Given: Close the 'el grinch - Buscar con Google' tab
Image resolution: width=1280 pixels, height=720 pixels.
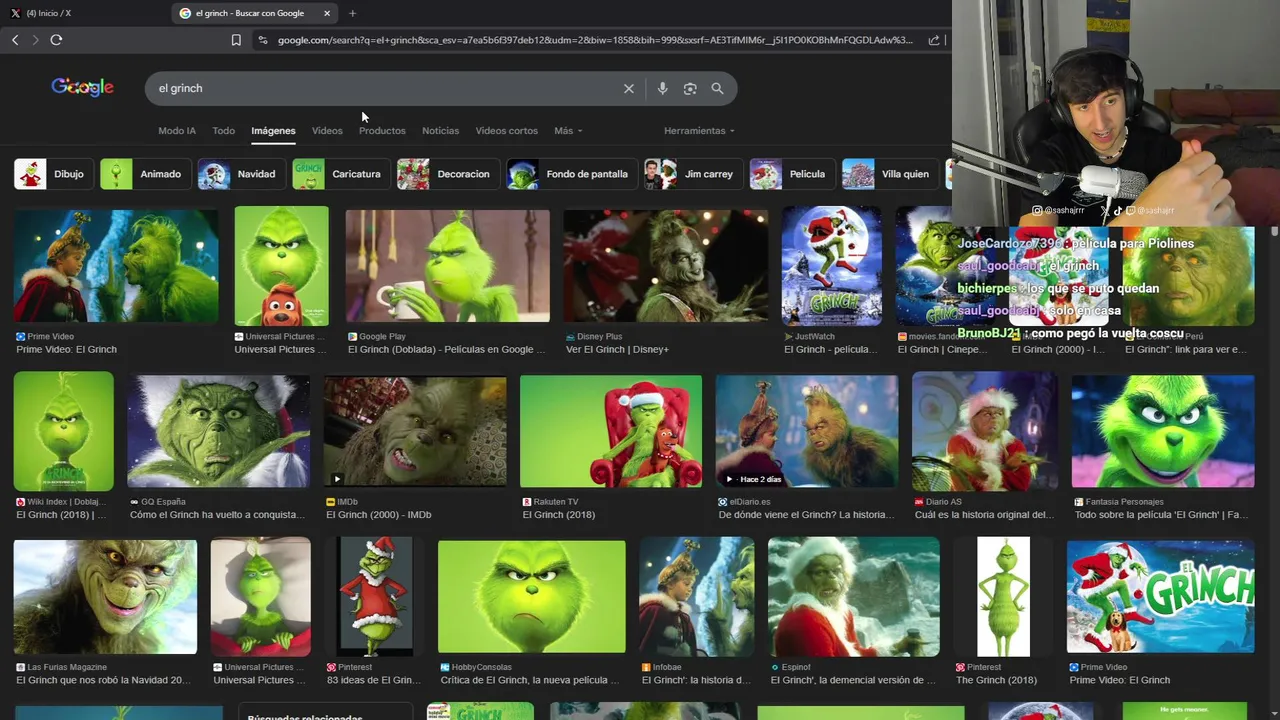Looking at the screenshot, I should click(x=327, y=13).
